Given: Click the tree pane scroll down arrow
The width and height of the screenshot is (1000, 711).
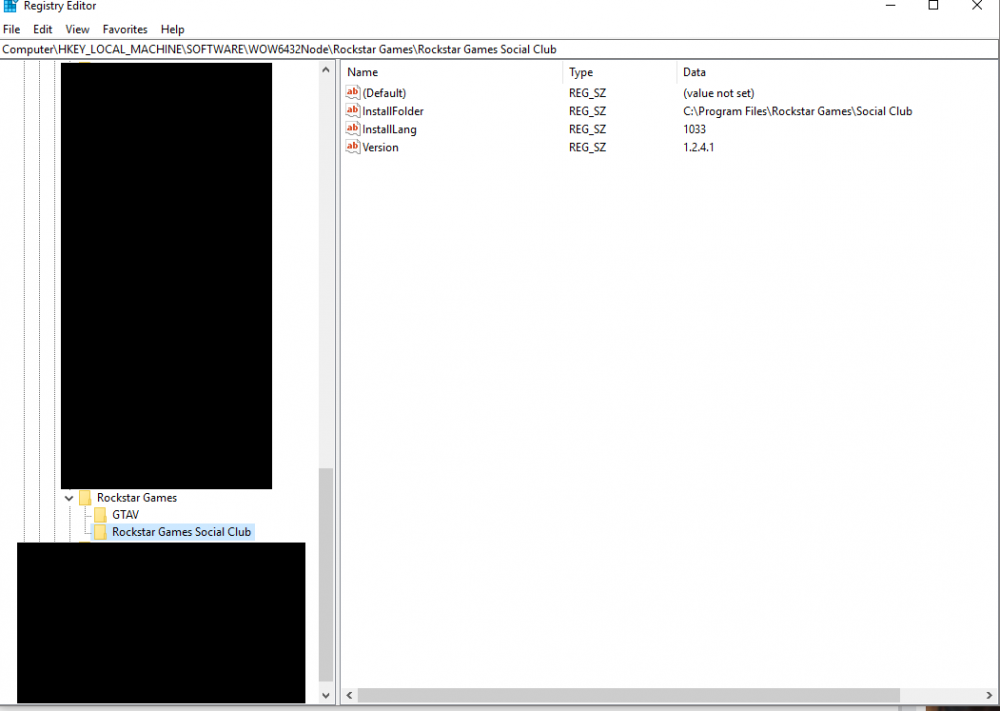Looking at the screenshot, I should [326, 696].
